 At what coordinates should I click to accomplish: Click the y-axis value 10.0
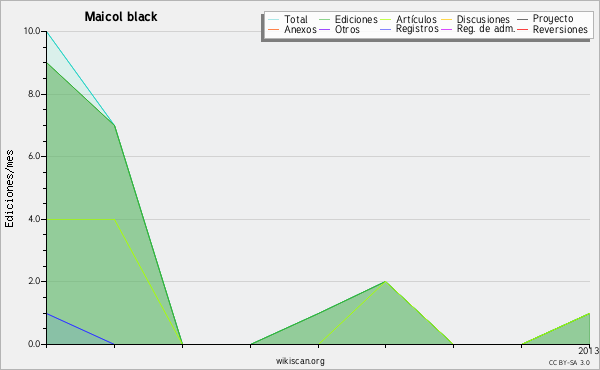click(32, 31)
